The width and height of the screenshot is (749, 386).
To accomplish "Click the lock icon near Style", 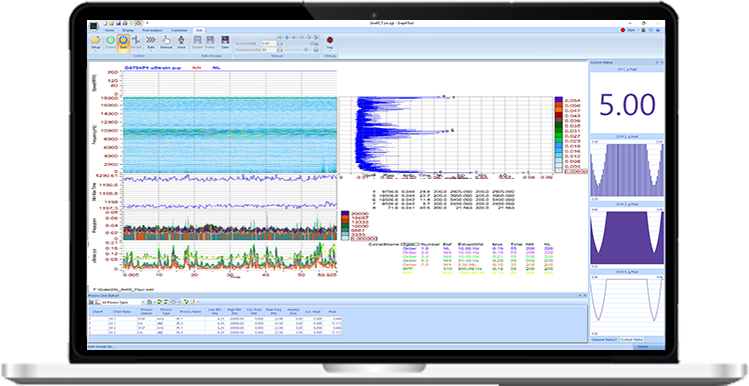I will (643, 30).
